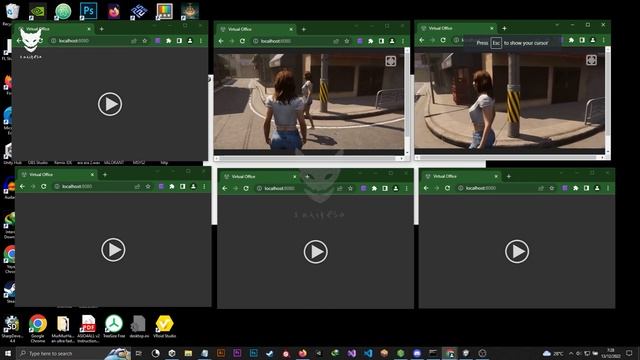The width and height of the screenshot is (640, 360).
Task: Open the weather widget showing 28°C
Action: coord(553,353)
